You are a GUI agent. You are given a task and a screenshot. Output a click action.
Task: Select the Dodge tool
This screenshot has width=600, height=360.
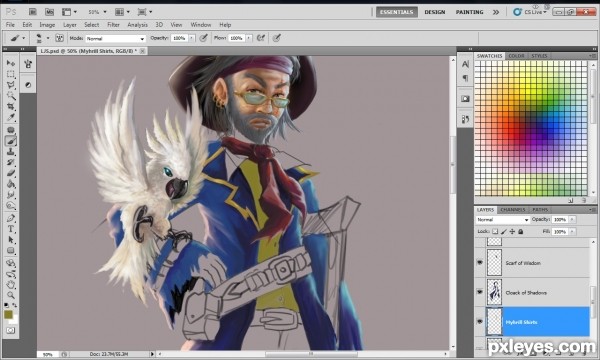[11, 206]
